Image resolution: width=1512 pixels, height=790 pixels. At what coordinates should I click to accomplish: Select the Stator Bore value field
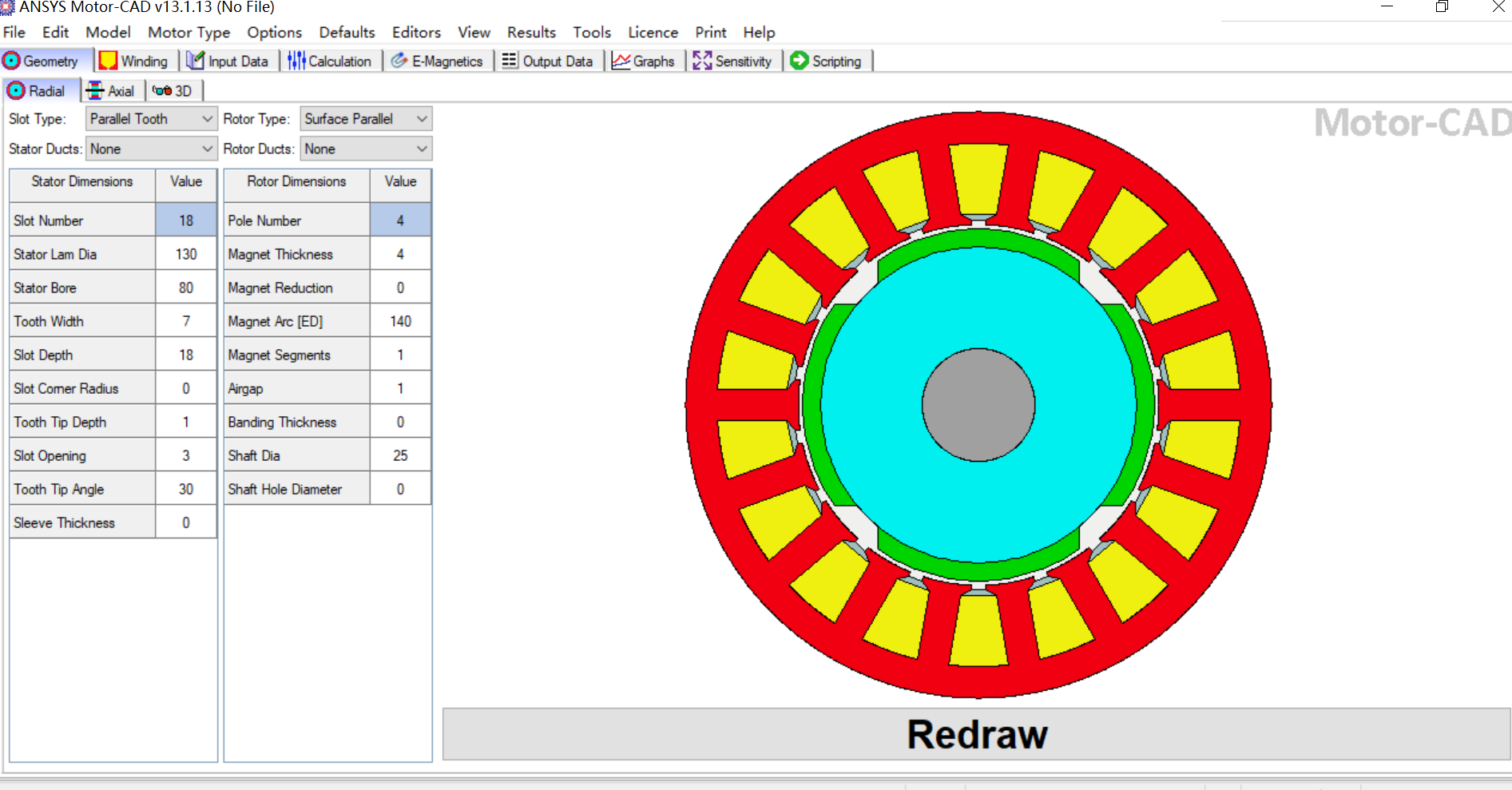click(x=186, y=288)
